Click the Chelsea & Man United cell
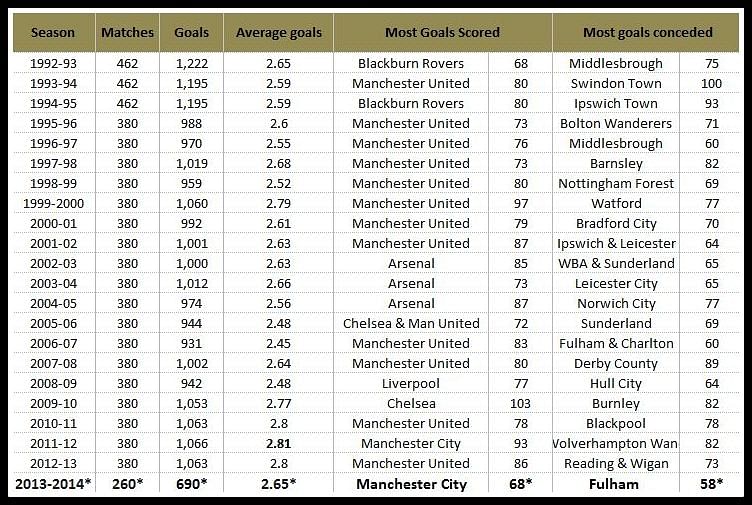This screenshot has height=505, width=752. click(411, 324)
